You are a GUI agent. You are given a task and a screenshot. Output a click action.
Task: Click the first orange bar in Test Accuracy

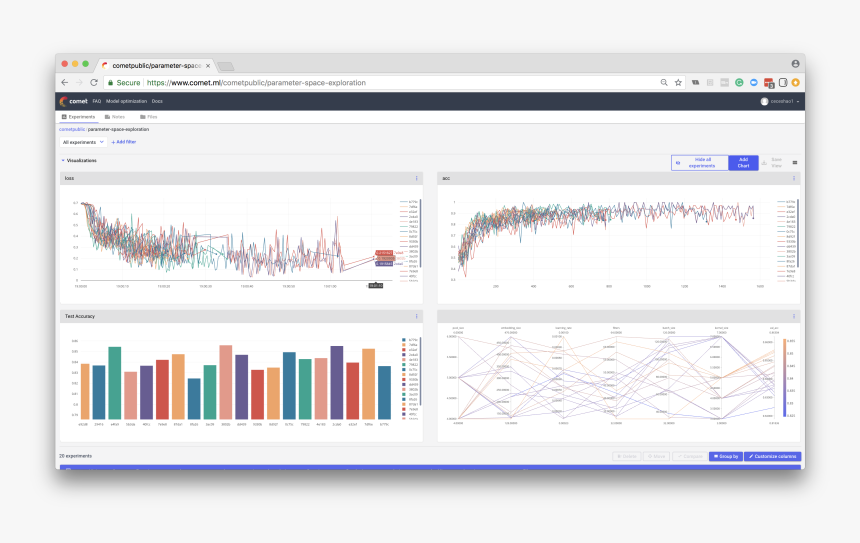(x=84, y=391)
